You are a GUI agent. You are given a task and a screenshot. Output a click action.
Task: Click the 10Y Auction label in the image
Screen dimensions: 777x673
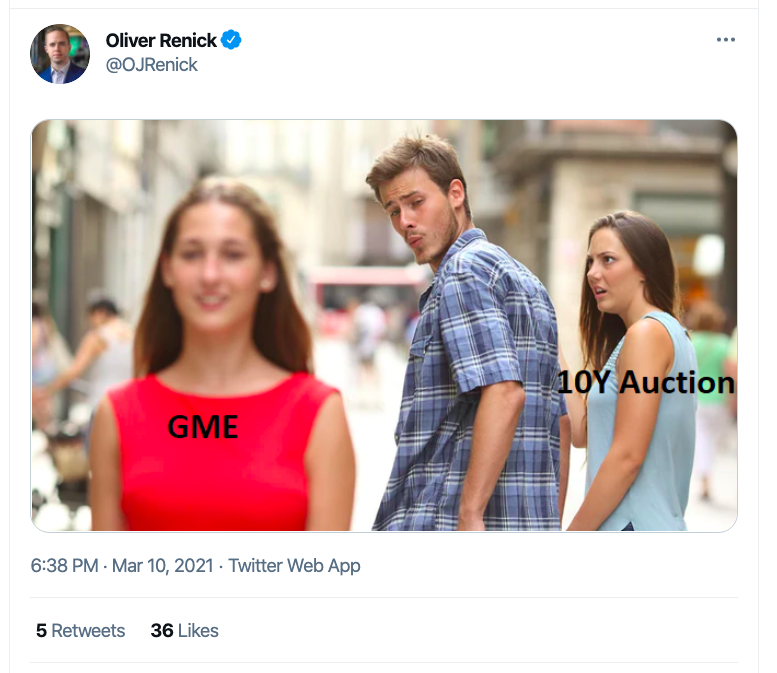click(x=646, y=383)
